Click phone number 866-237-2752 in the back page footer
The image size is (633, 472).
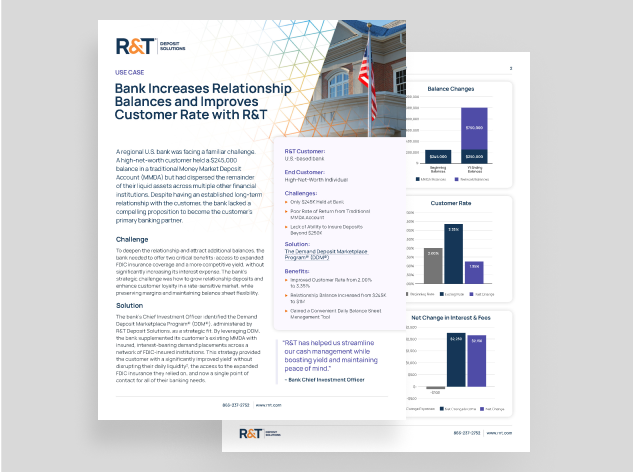[467, 433]
